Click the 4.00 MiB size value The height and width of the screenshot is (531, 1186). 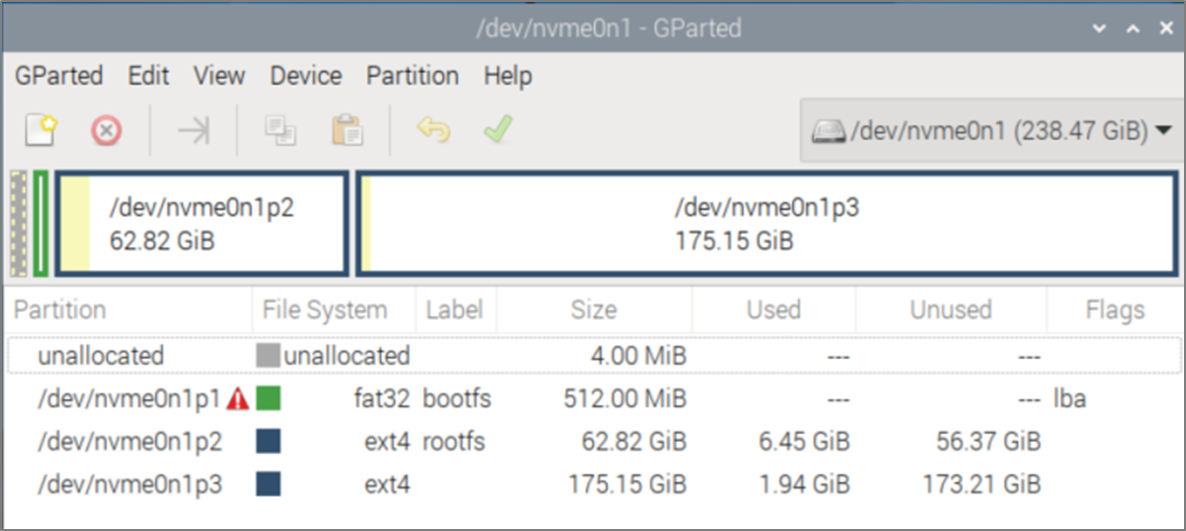(638, 356)
